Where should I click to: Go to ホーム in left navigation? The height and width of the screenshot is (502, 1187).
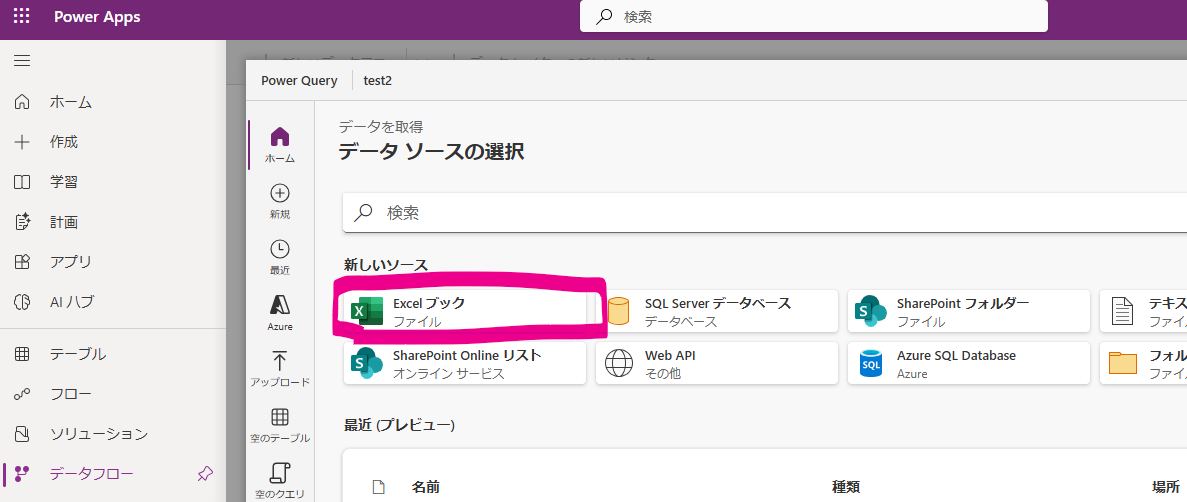pyautogui.click(x=113, y=102)
